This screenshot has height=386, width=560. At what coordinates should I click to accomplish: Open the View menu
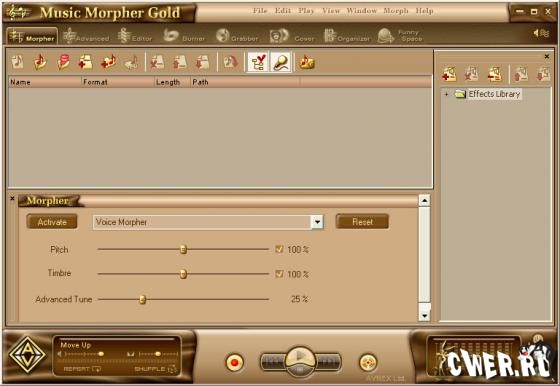click(331, 11)
